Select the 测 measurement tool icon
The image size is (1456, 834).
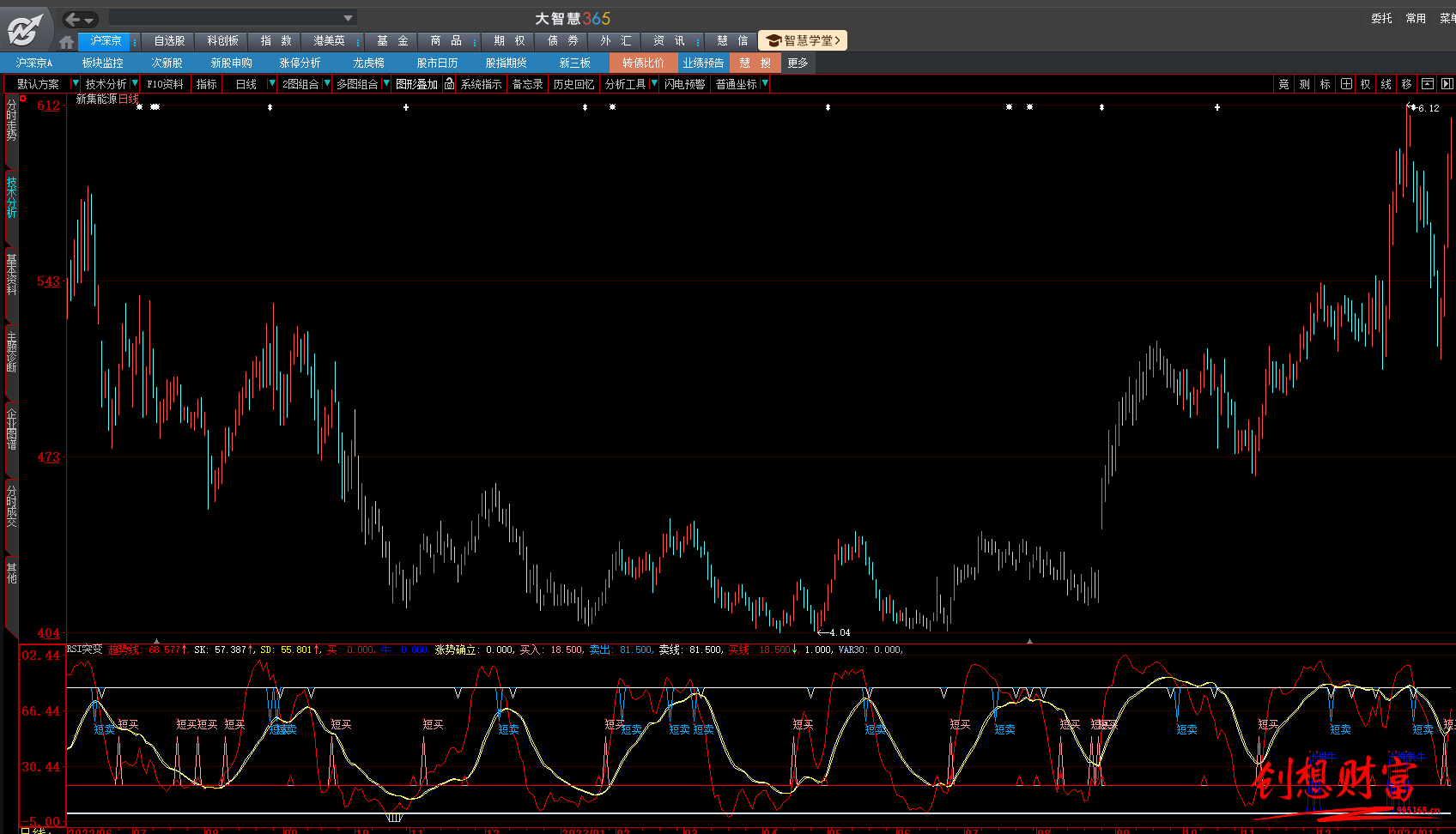(1304, 84)
